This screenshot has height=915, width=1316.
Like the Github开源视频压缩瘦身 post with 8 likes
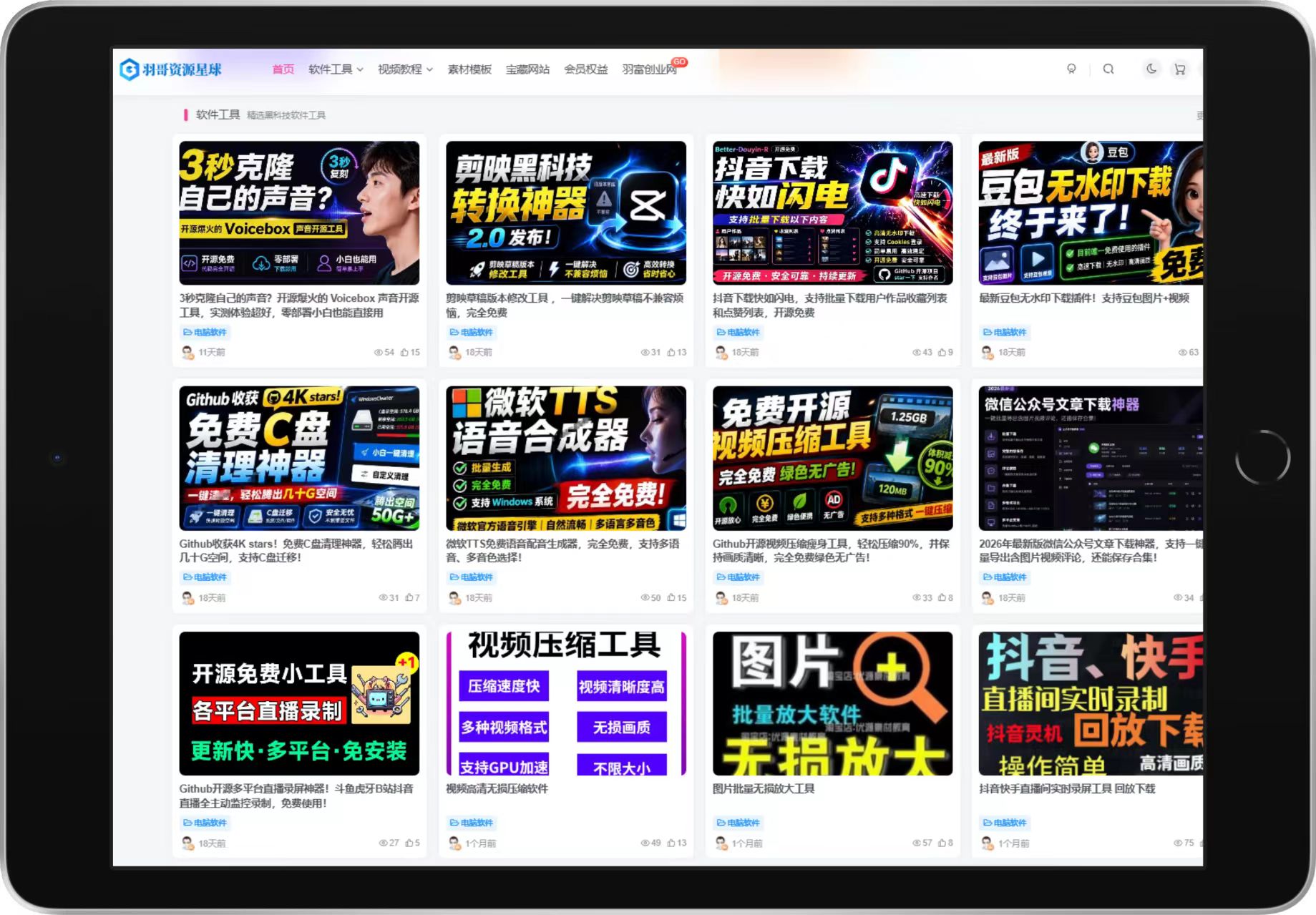tap(945, 597)
